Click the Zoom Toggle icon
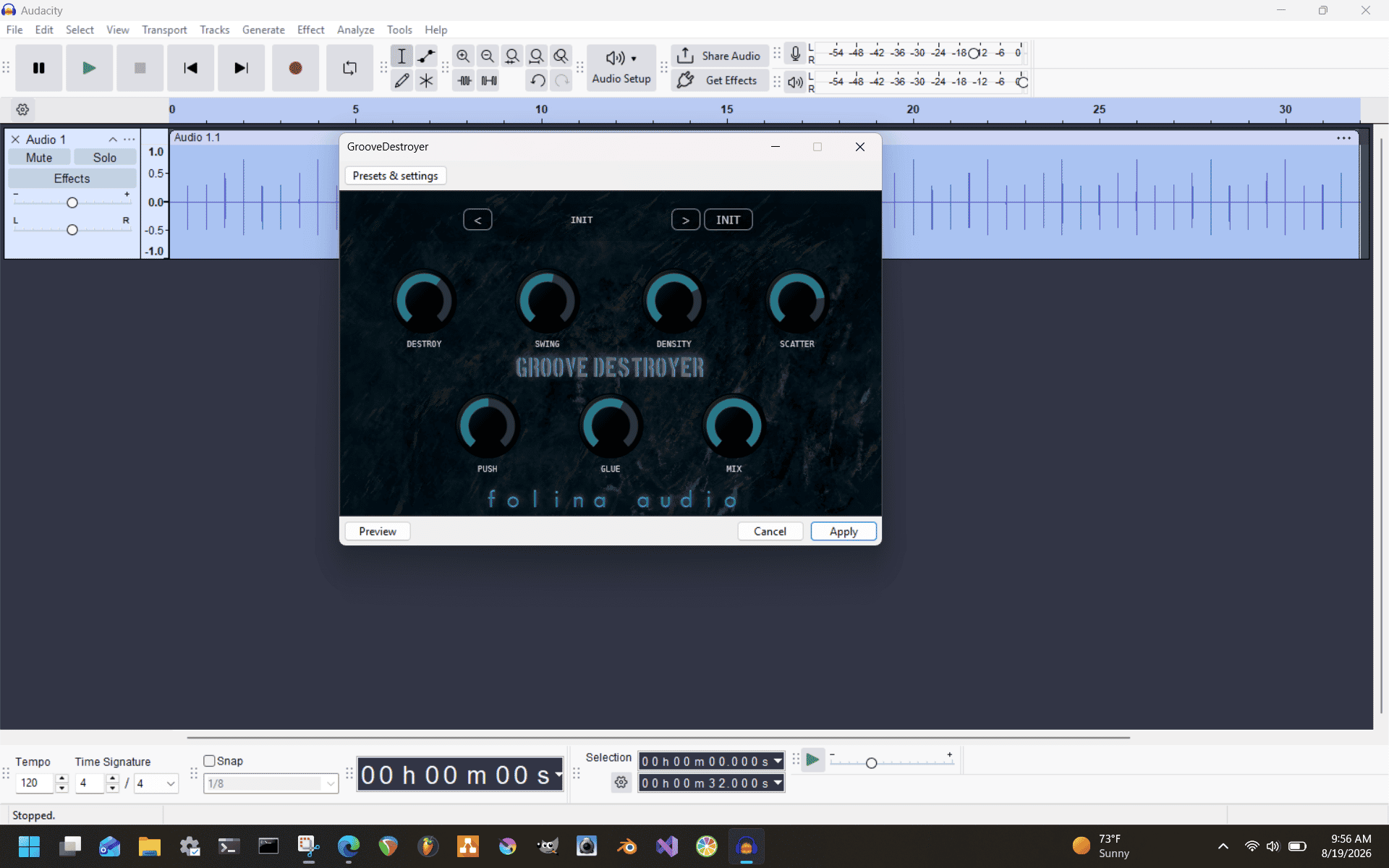 coord(561,56)
